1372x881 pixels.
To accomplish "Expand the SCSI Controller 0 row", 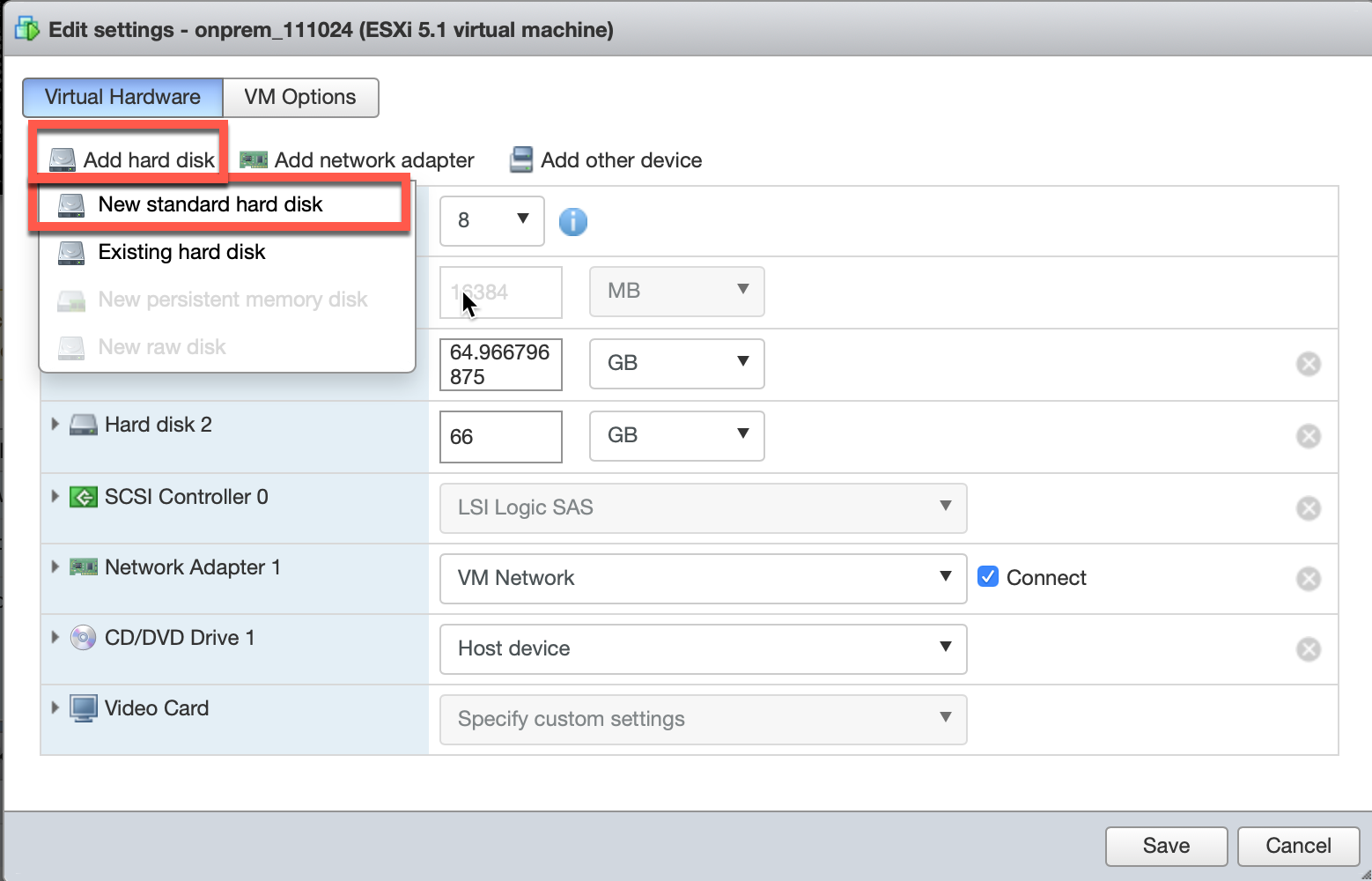I will (55, 496).
